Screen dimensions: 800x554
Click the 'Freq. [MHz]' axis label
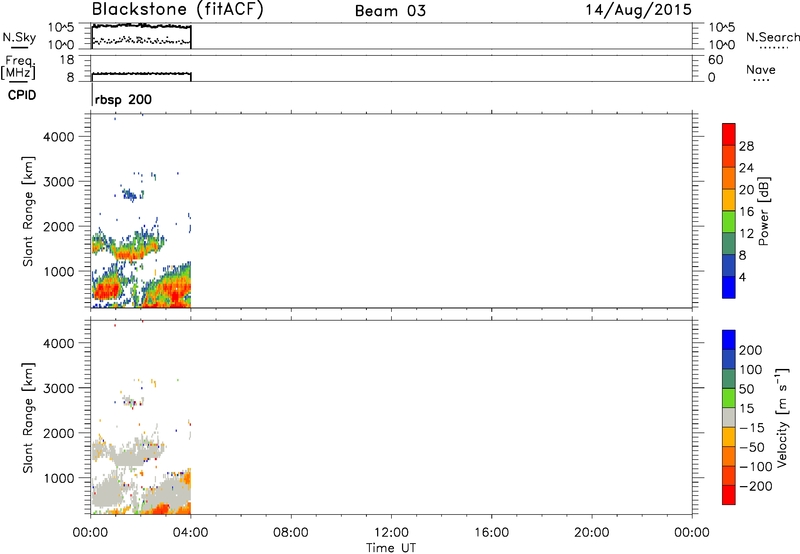tap(18, 68)
